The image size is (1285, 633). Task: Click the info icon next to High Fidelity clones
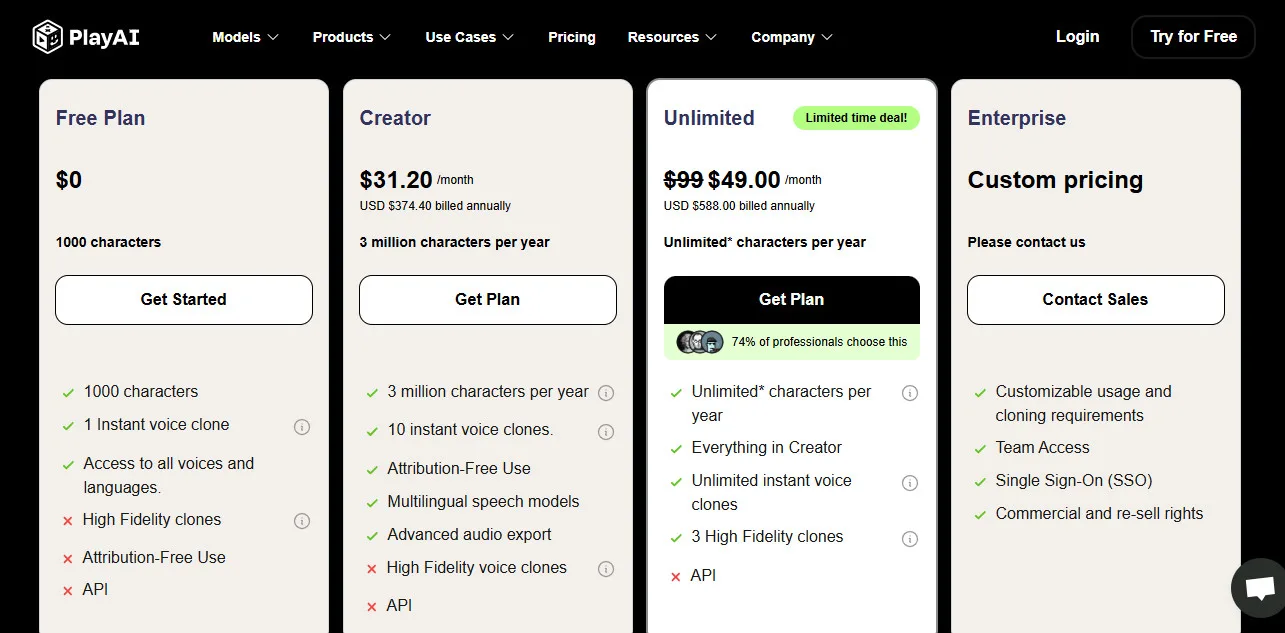tap(302, 520)
